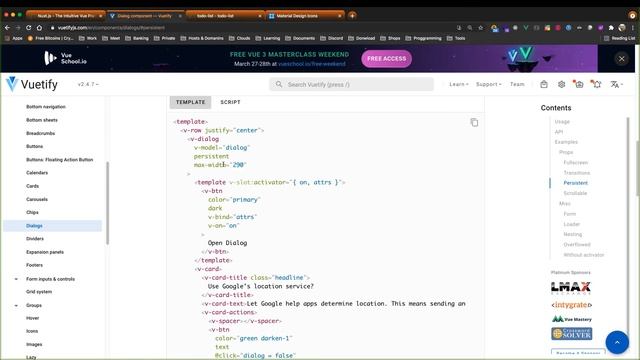
Task: Switch to the todo-list browser tab
Action: pyautogui.click(x=225, y=16)
